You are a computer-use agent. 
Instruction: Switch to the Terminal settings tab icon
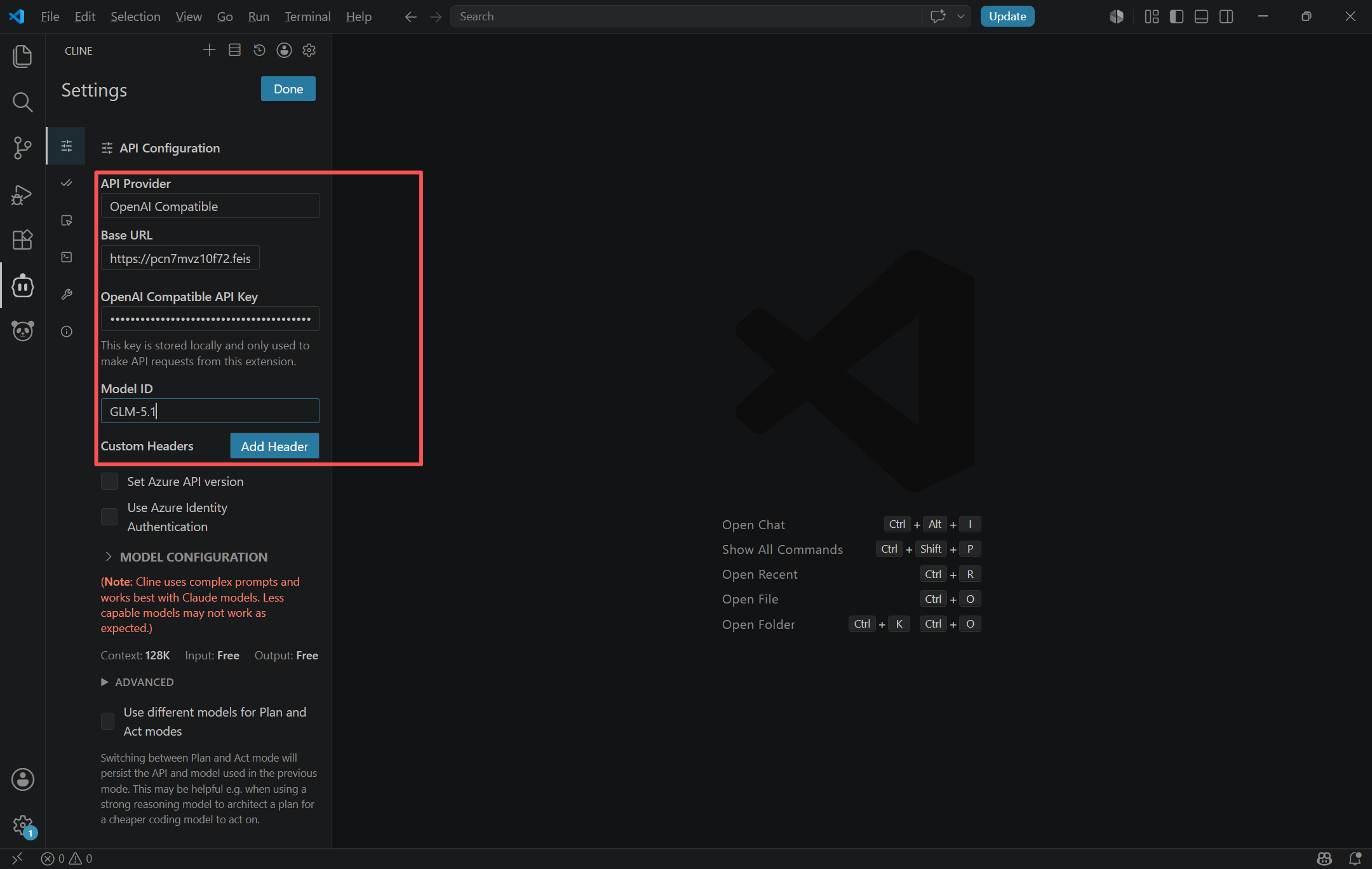[67, 257]
